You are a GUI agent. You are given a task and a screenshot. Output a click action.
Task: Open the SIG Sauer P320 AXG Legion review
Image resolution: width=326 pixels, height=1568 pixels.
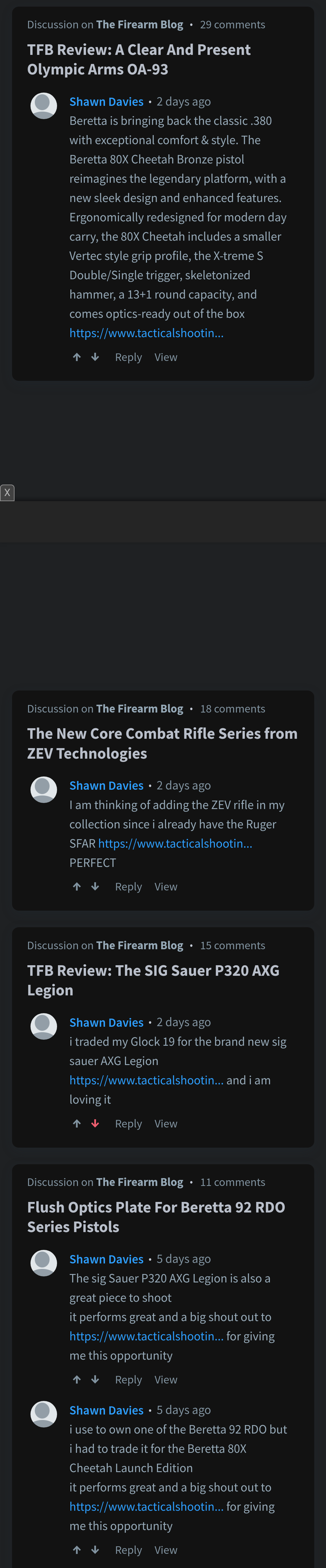(153, 980)
